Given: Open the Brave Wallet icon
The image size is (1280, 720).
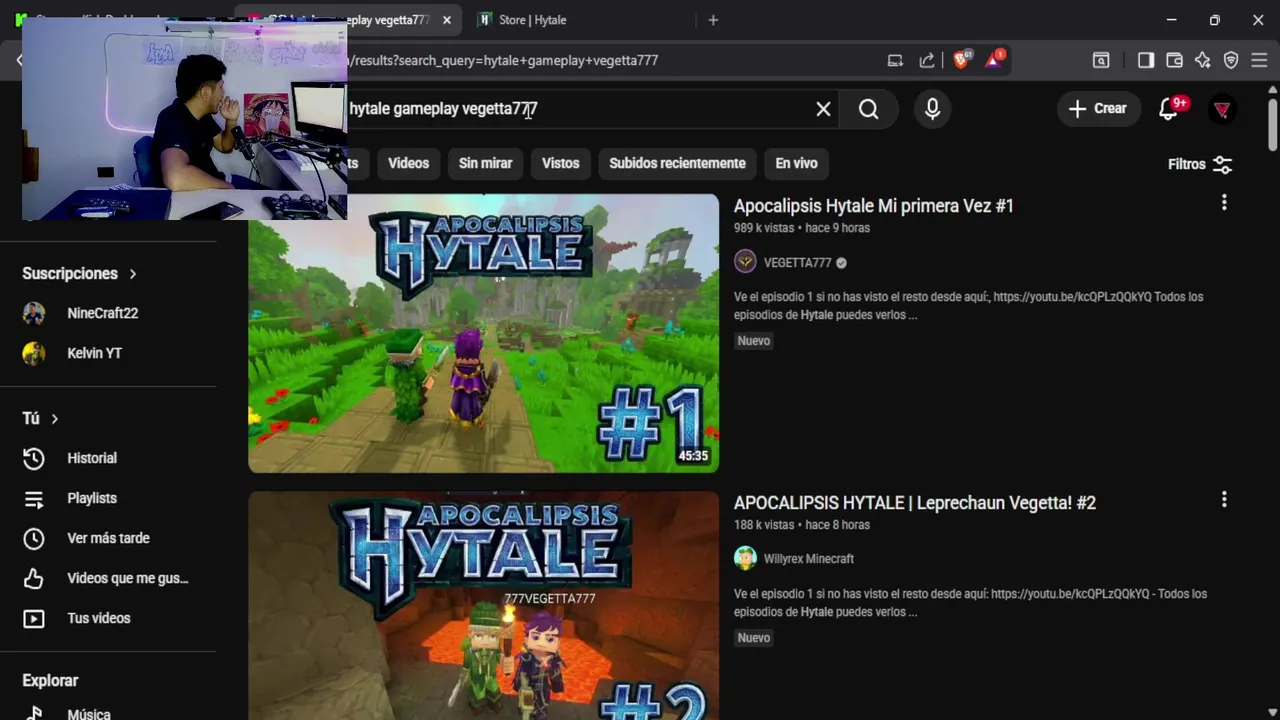Looking at the screenshot, I should [1174, 60].
